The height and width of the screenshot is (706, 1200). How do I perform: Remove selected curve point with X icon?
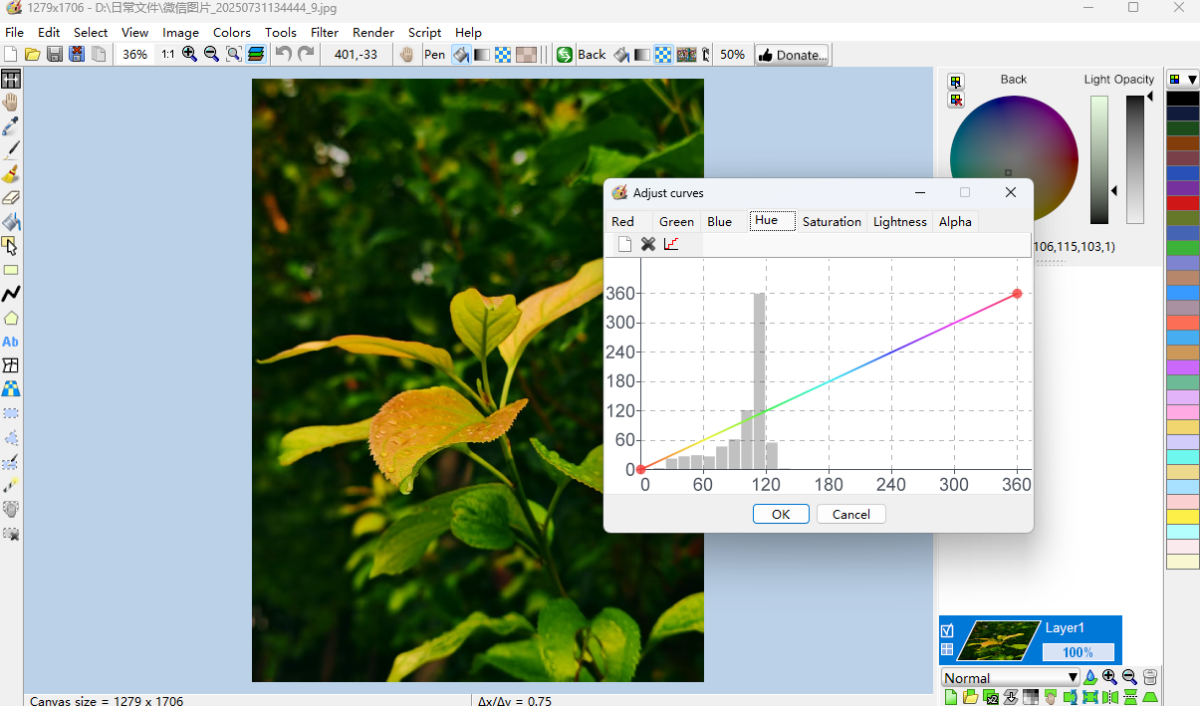(x=648, y=244)
